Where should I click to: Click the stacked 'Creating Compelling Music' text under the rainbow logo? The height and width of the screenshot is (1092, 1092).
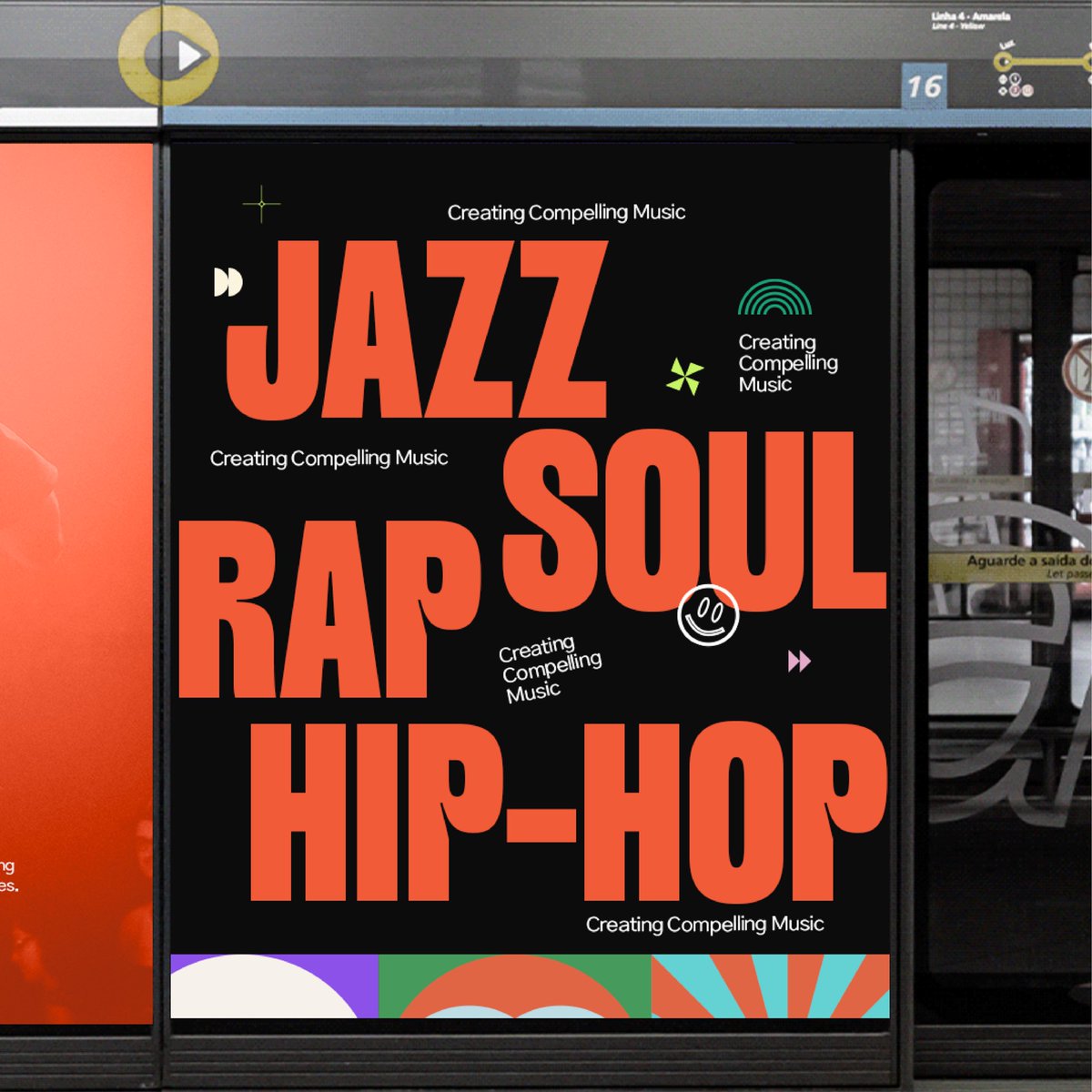click(788, 363)
